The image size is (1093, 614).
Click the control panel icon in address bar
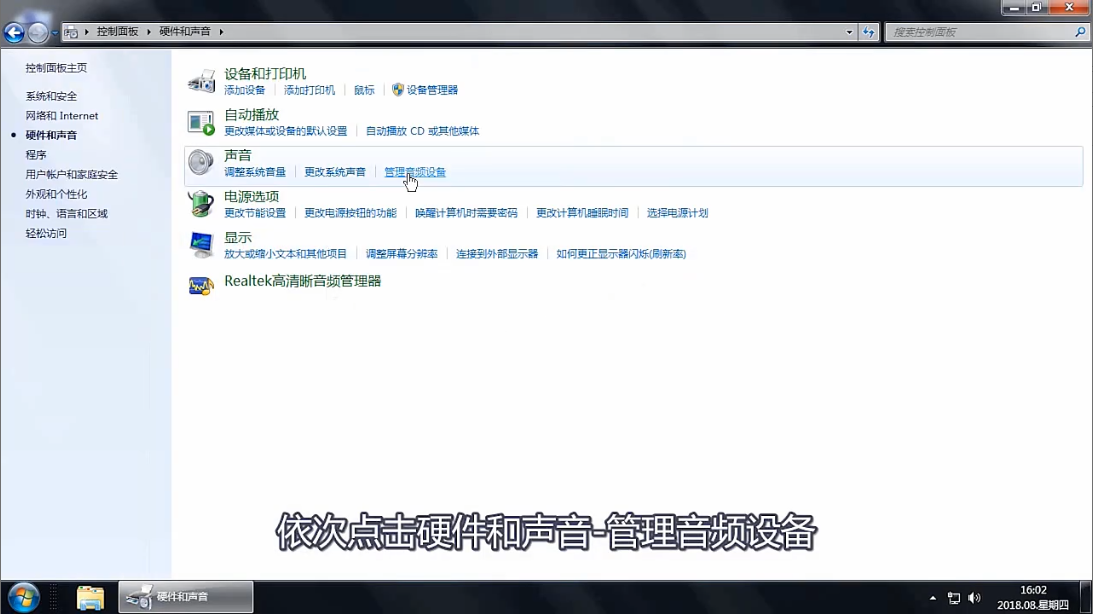coord(70,32)
